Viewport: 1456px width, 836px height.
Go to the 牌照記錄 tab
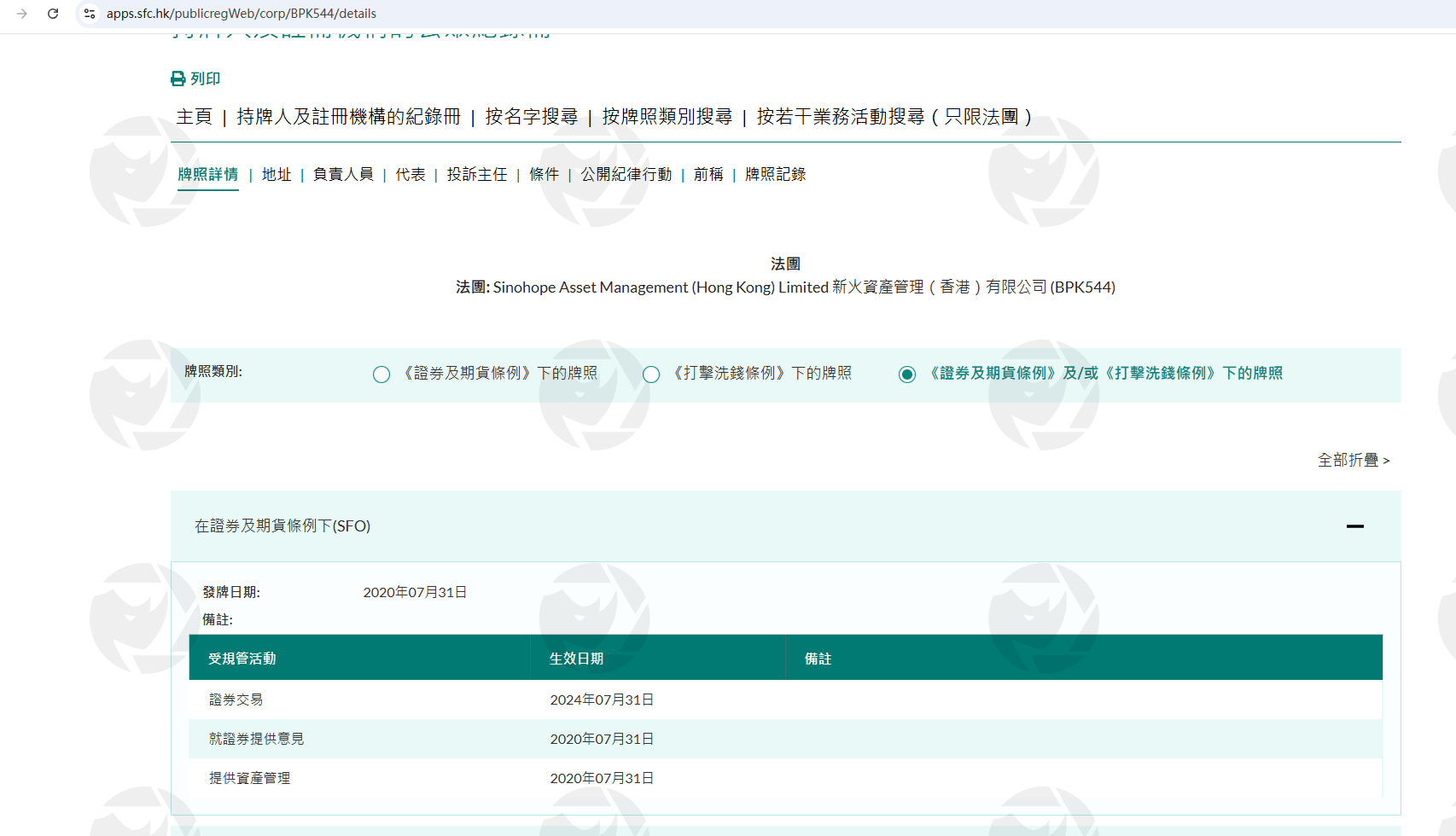775,174
